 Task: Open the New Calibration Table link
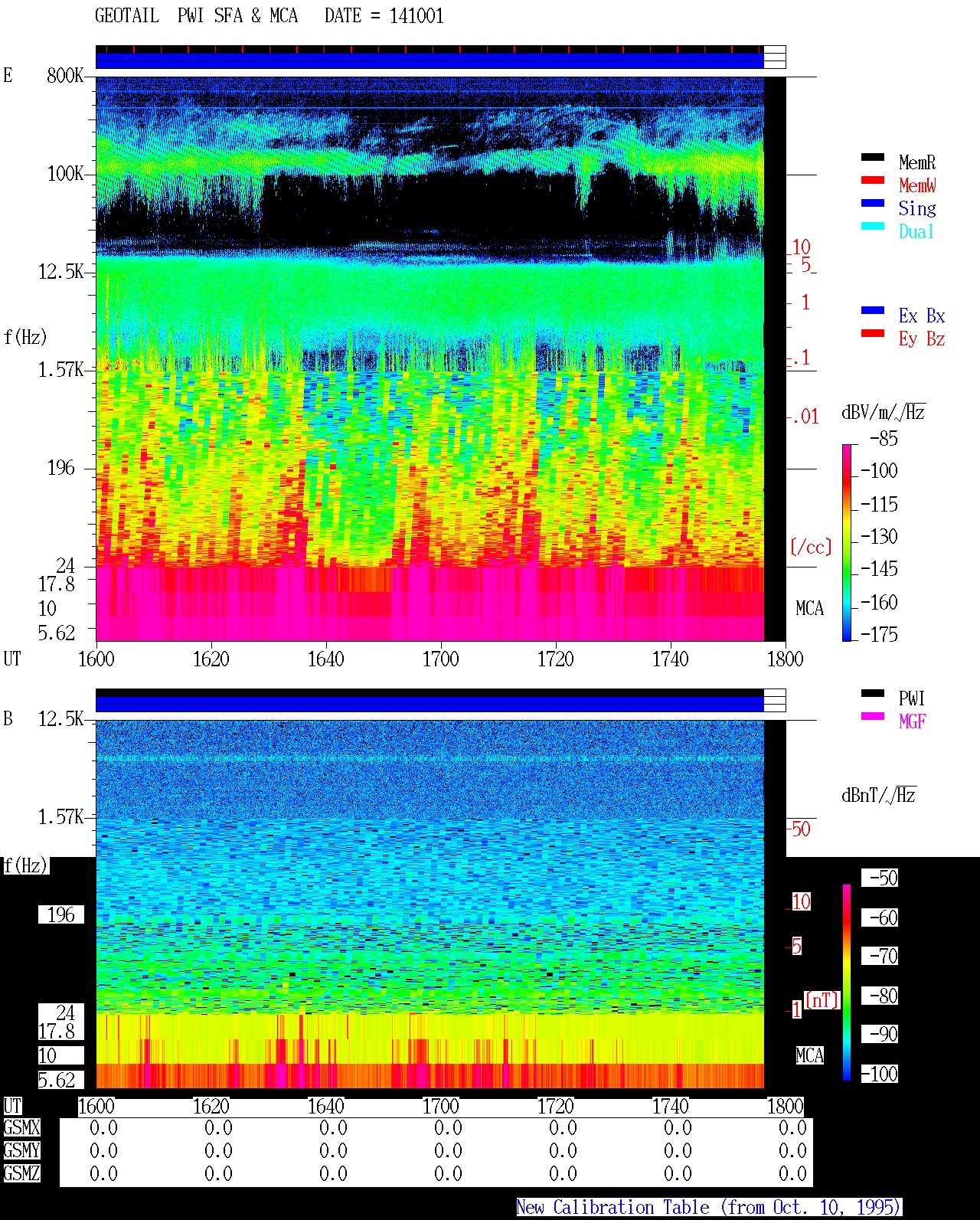(709, 1208)
